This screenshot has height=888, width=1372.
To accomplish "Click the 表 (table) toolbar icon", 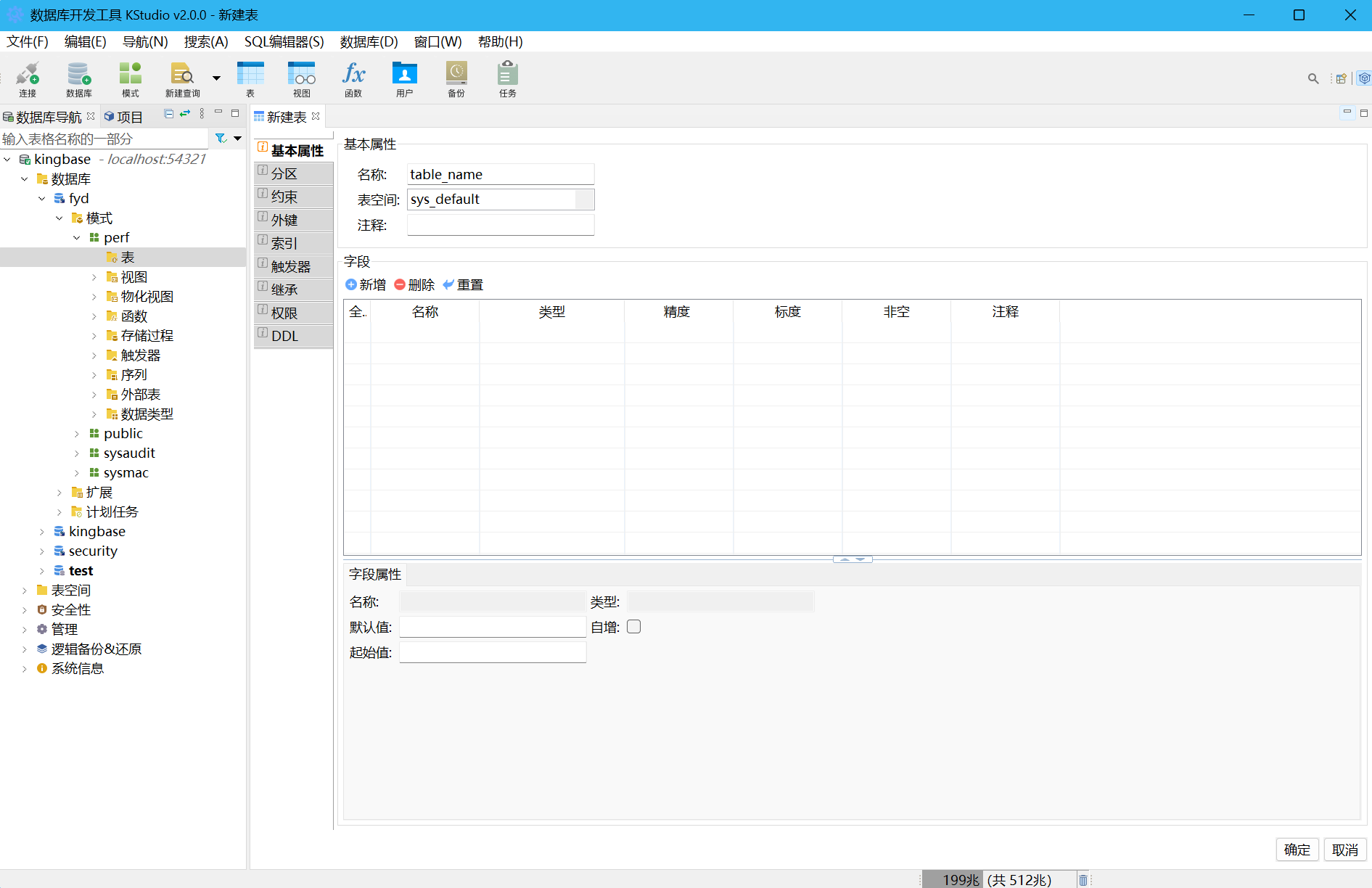I will [250, 78].
